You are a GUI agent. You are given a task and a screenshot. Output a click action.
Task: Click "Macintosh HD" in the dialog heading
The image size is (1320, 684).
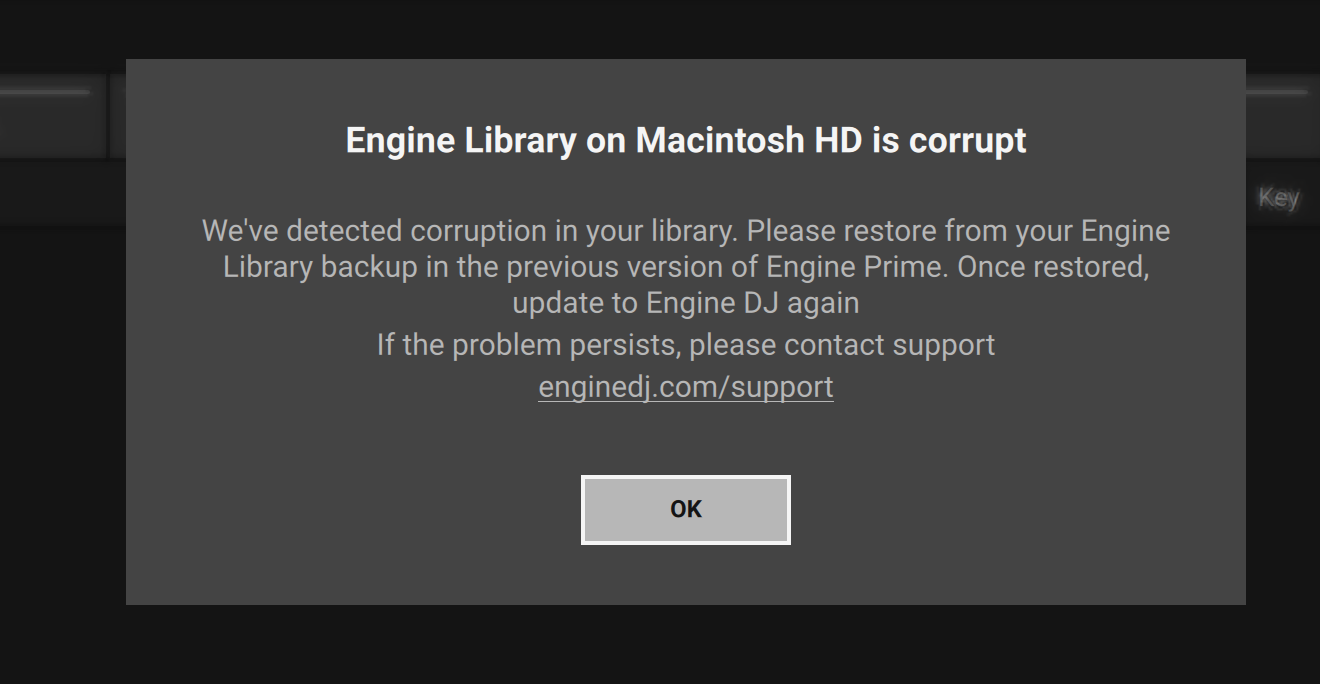tap(749, 141)
